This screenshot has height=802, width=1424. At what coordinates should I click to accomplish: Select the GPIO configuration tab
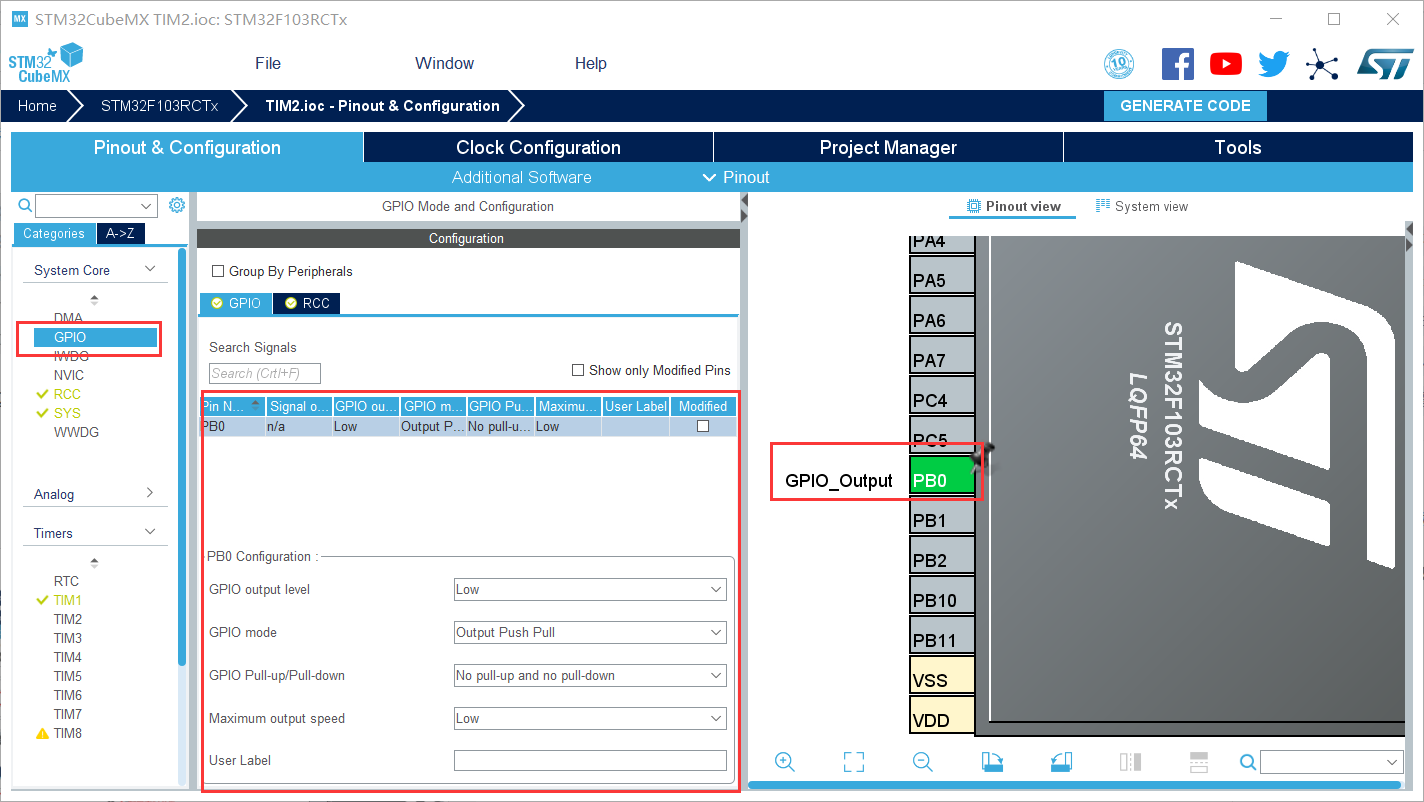(236, 303)
